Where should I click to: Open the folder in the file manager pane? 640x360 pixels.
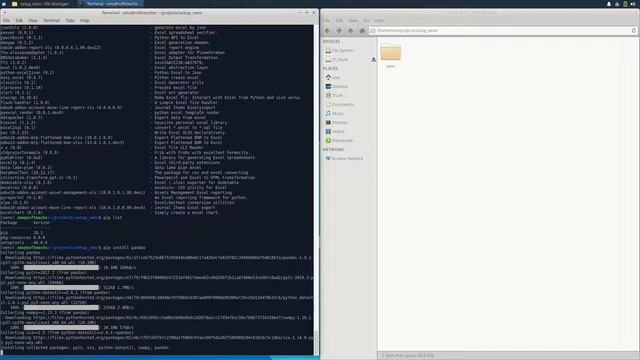[x=391, y=56]
